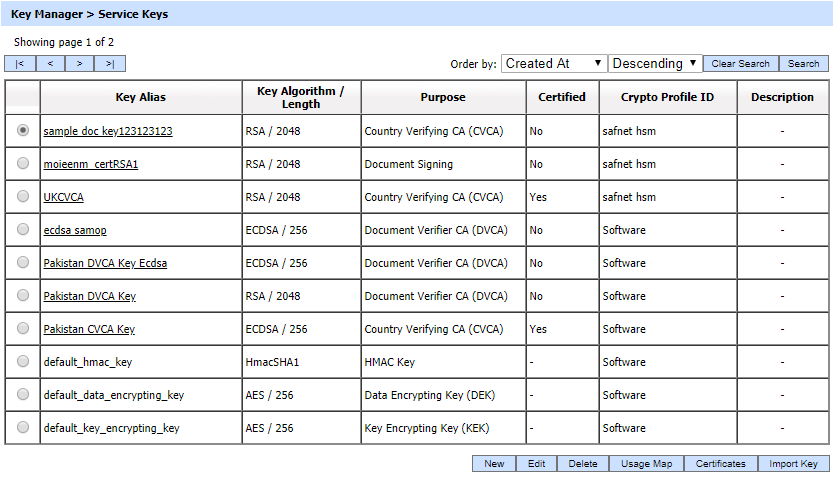Click the Key Alias column header
Viewport: 834px width, 478px height.
141,97
